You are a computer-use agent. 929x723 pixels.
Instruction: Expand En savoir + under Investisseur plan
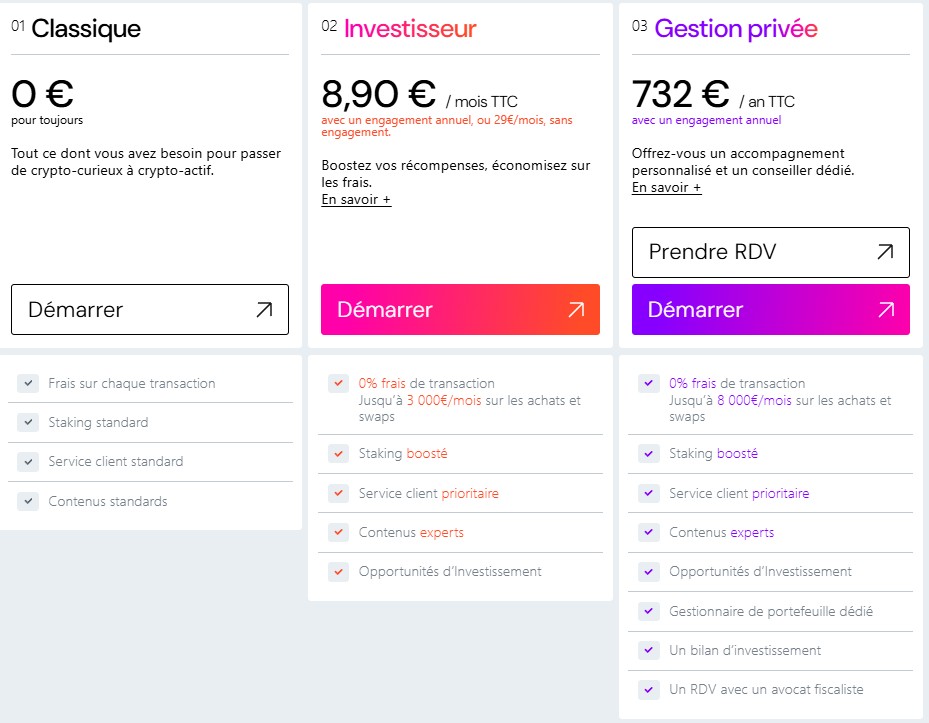[356, 200]
